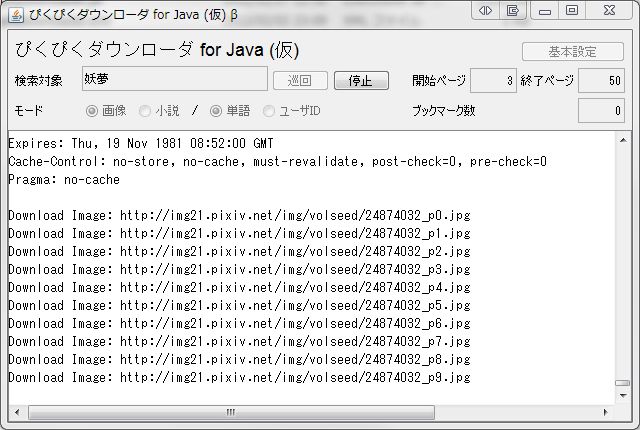
Task: Click the ぴくぴくダウンローダ for Java (仮) heading
Action: [157, 50]
